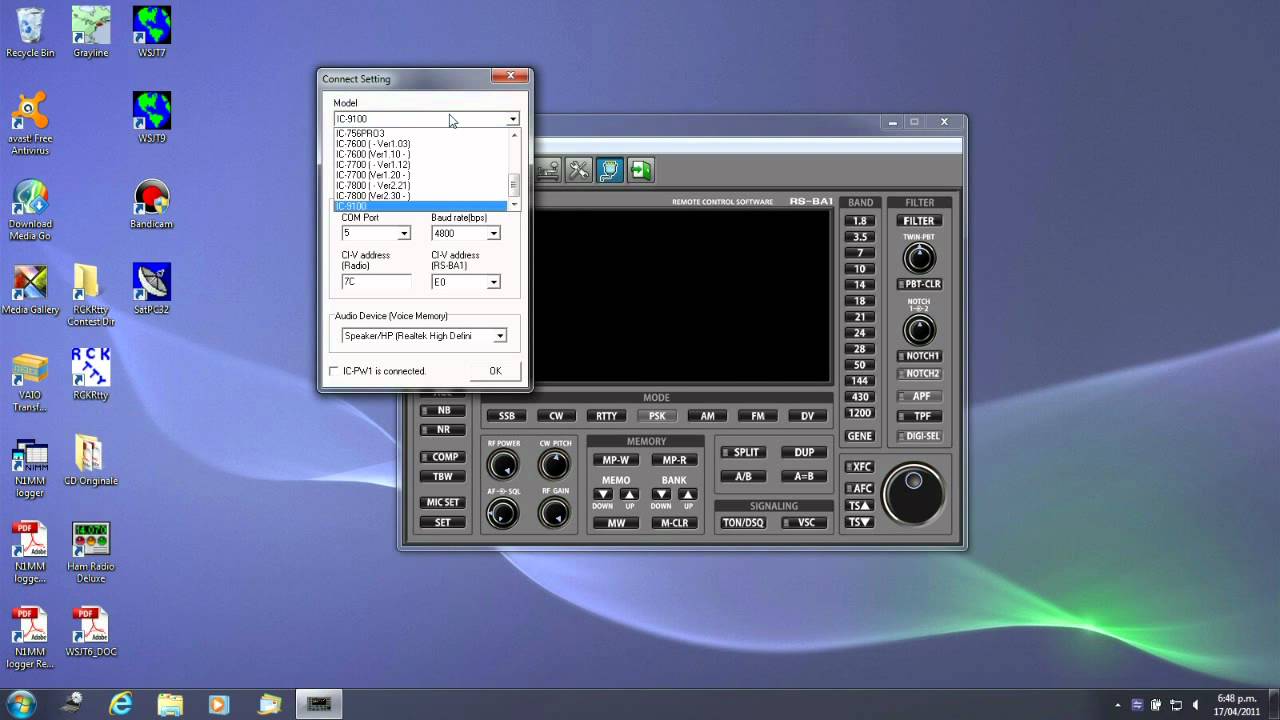The height and width of the screenshot is (720, 1280).
Task: Select SSB mode
Action: (x=506, y=416)
